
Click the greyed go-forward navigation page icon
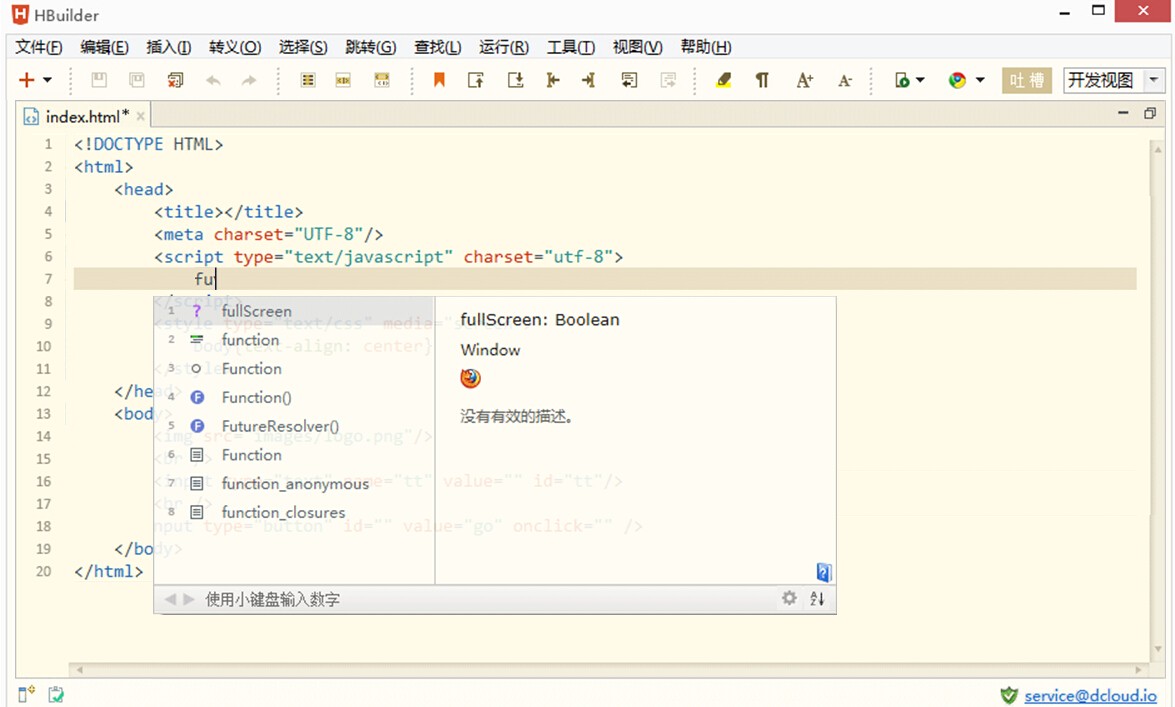click(668, 79)
